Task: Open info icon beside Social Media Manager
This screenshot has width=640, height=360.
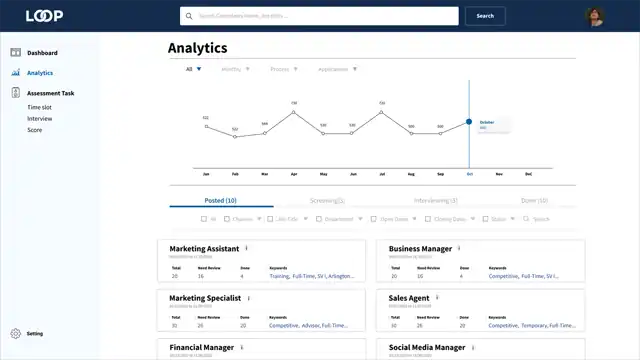Action: point(473,347)
